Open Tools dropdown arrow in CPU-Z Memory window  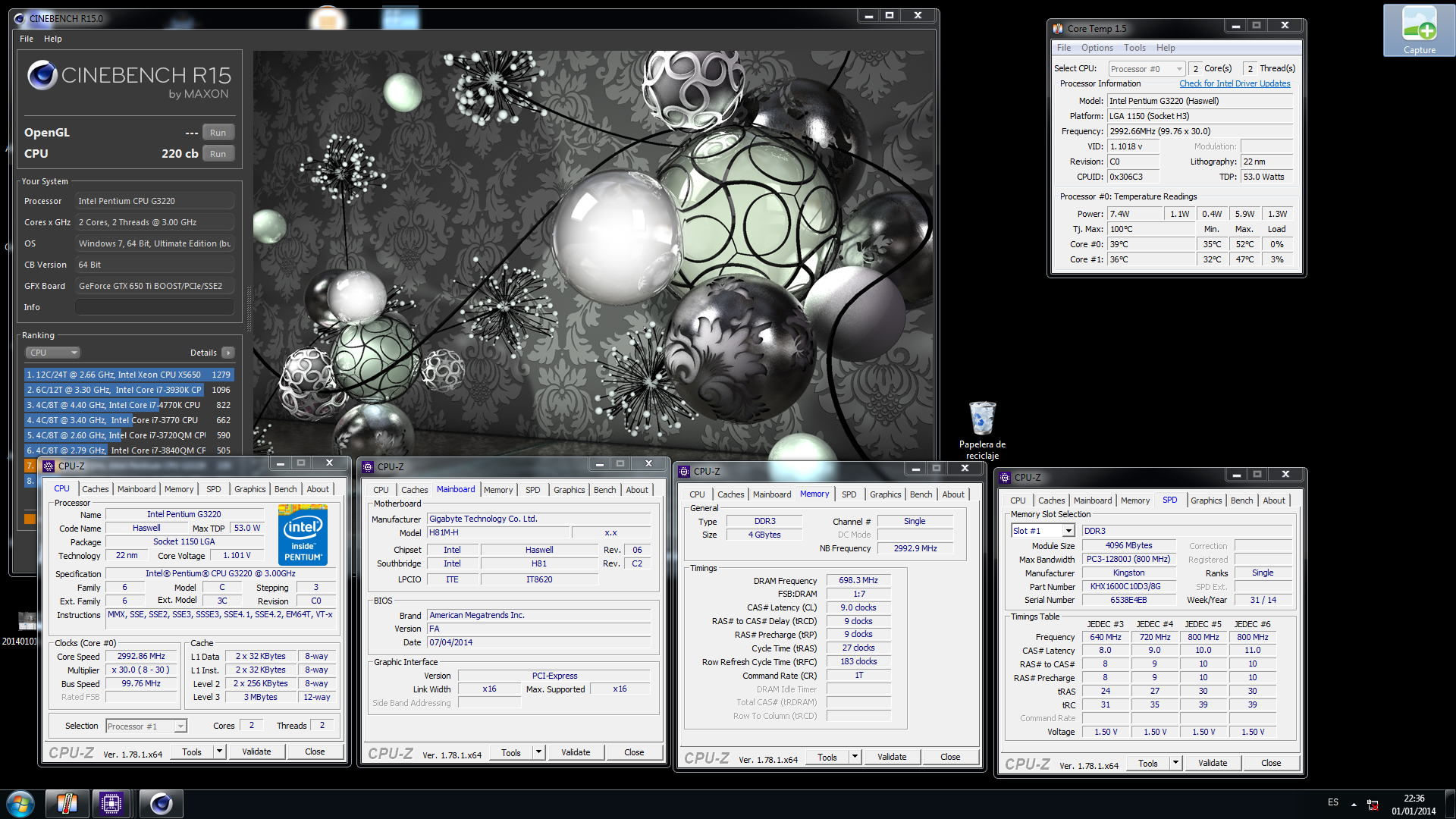point(855,757)
